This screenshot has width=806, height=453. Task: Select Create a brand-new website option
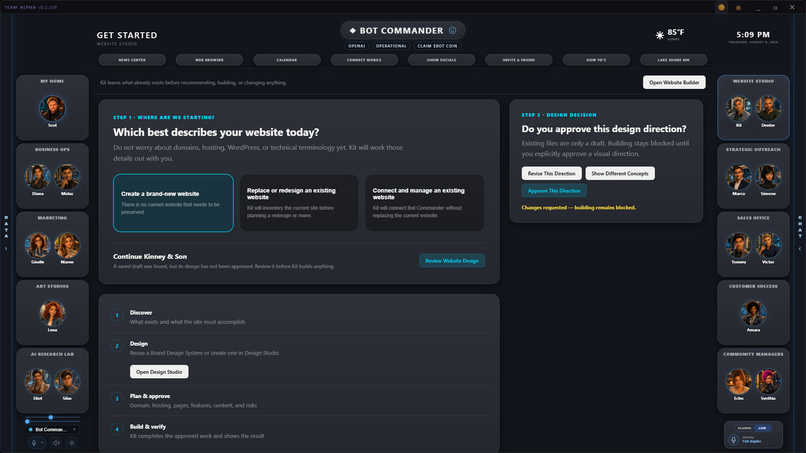(173, 203)
